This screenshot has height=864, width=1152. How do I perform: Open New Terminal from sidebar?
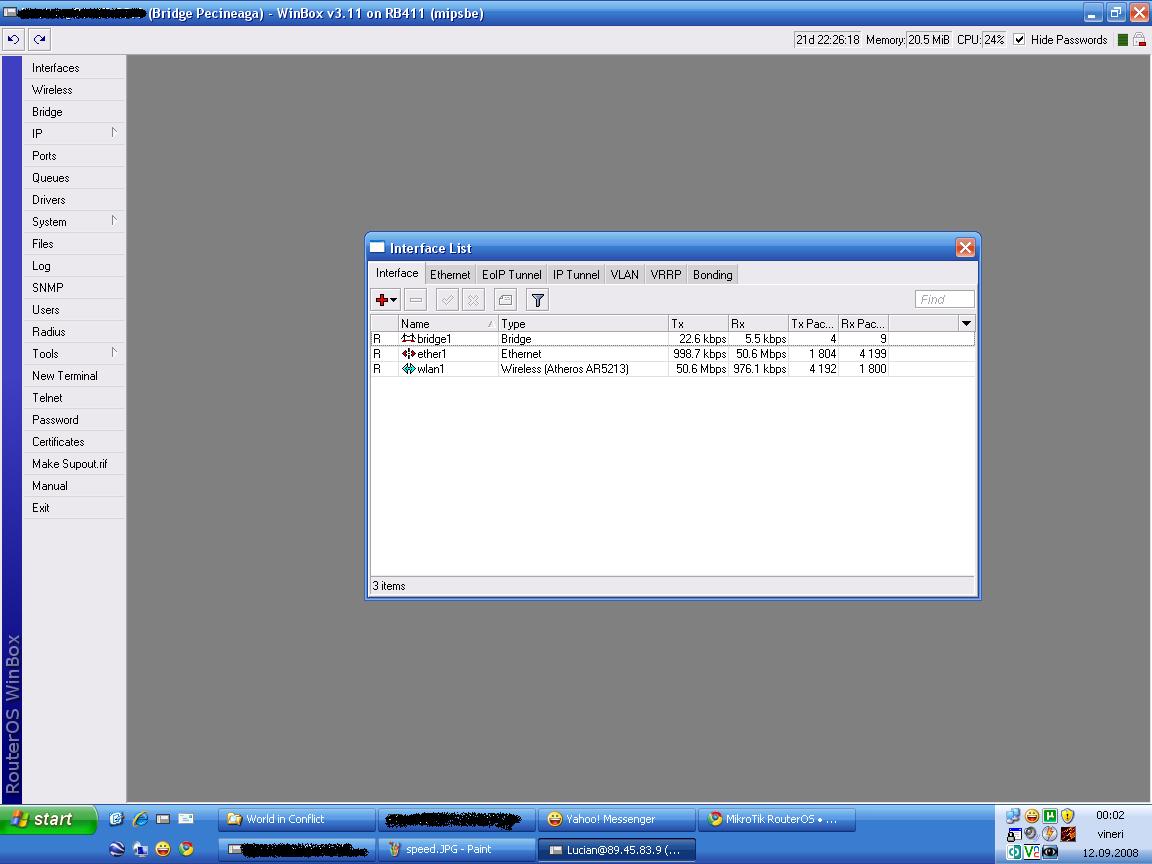click(73, 376)
